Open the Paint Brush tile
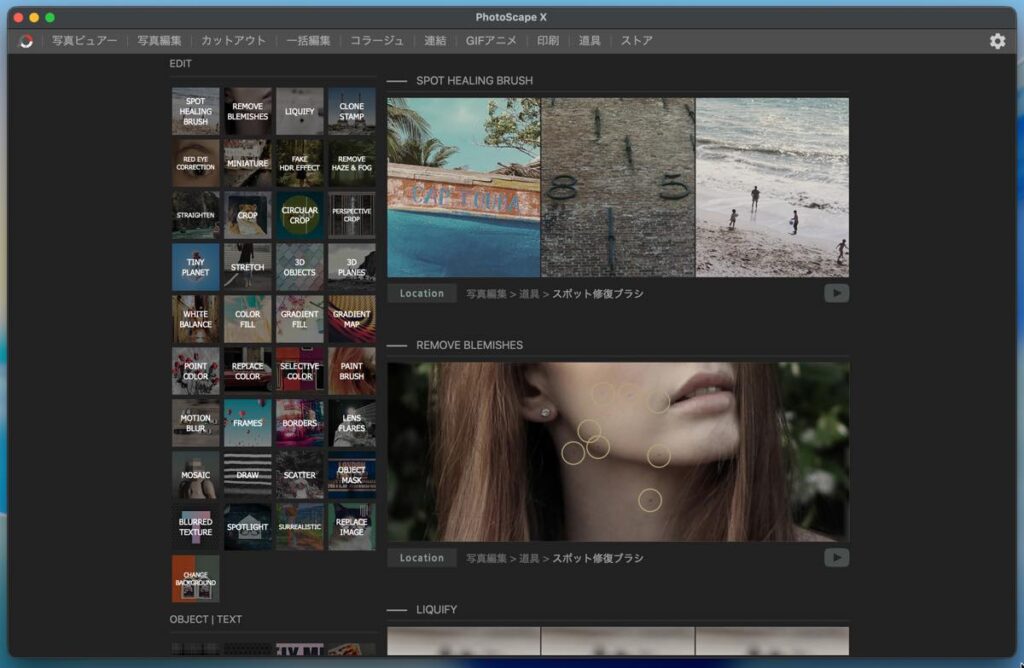This screenshot has height=668, width=1024. click(x=351, y=371)
